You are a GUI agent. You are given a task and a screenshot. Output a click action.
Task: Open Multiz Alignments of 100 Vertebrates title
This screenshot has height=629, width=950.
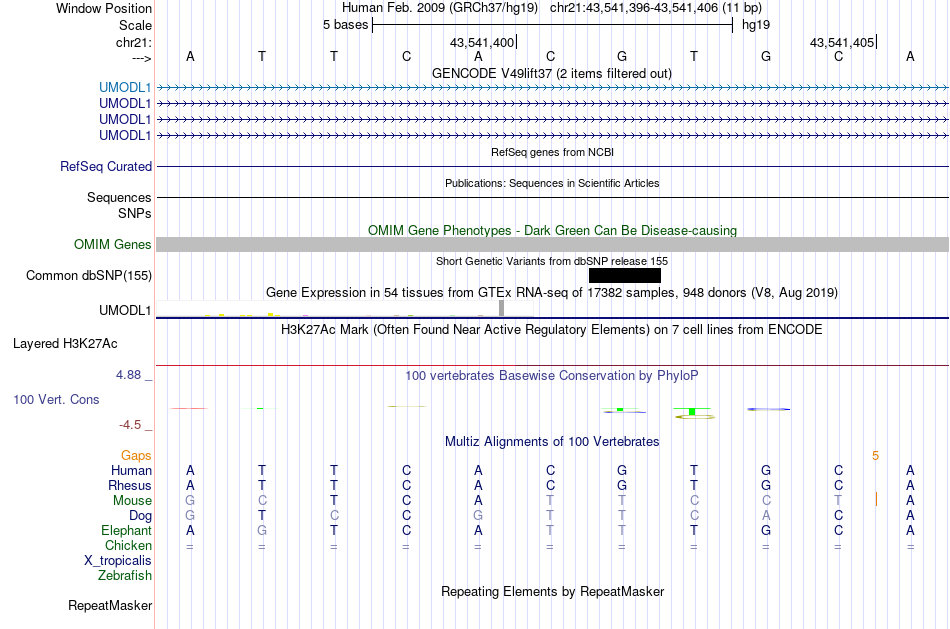coord(552,442)
